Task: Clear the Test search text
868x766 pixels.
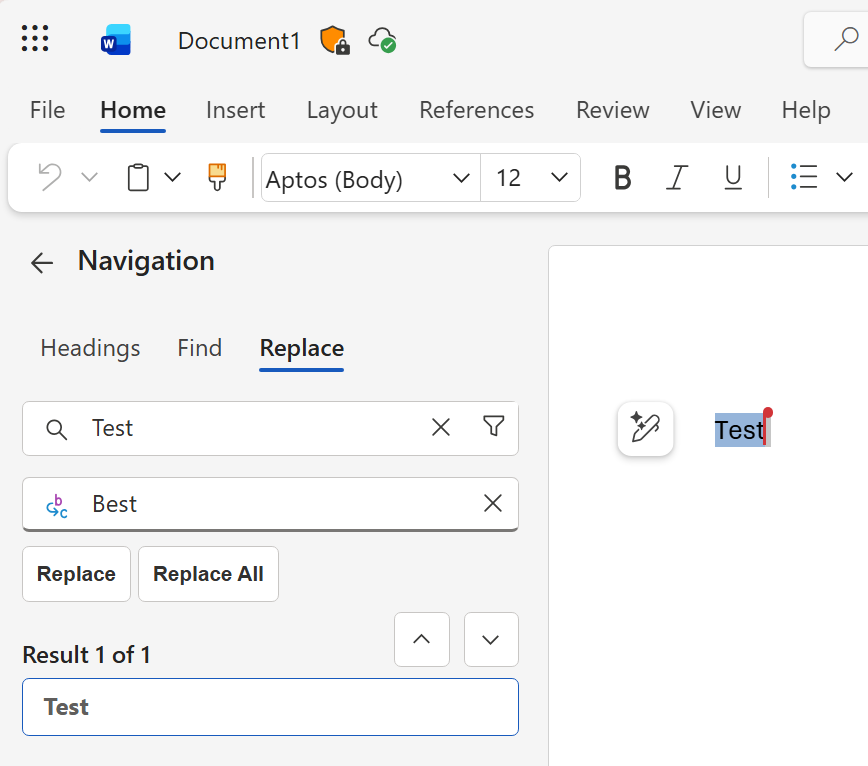Action: tap(441, 428)
